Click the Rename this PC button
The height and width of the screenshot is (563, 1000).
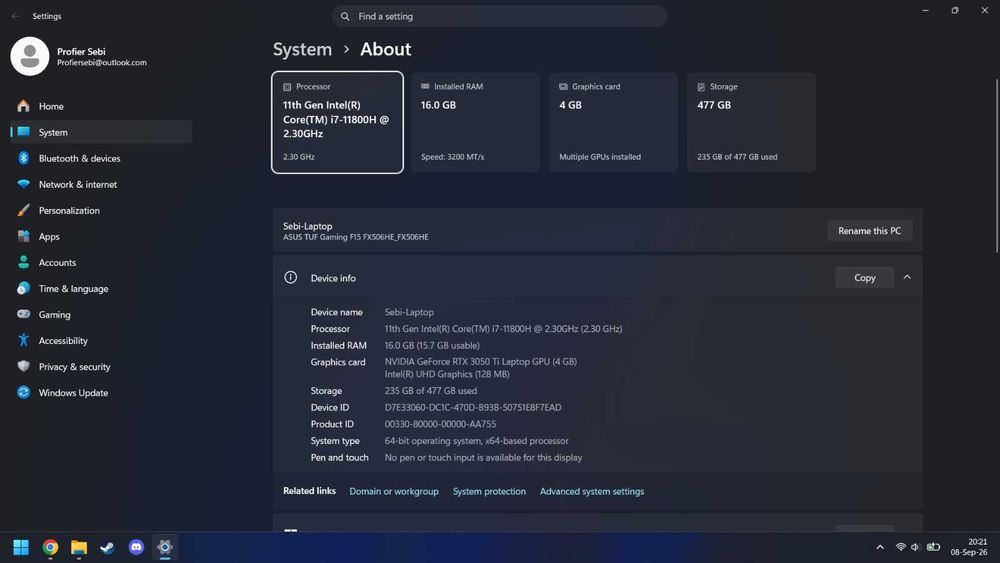(x=869, y=231)
